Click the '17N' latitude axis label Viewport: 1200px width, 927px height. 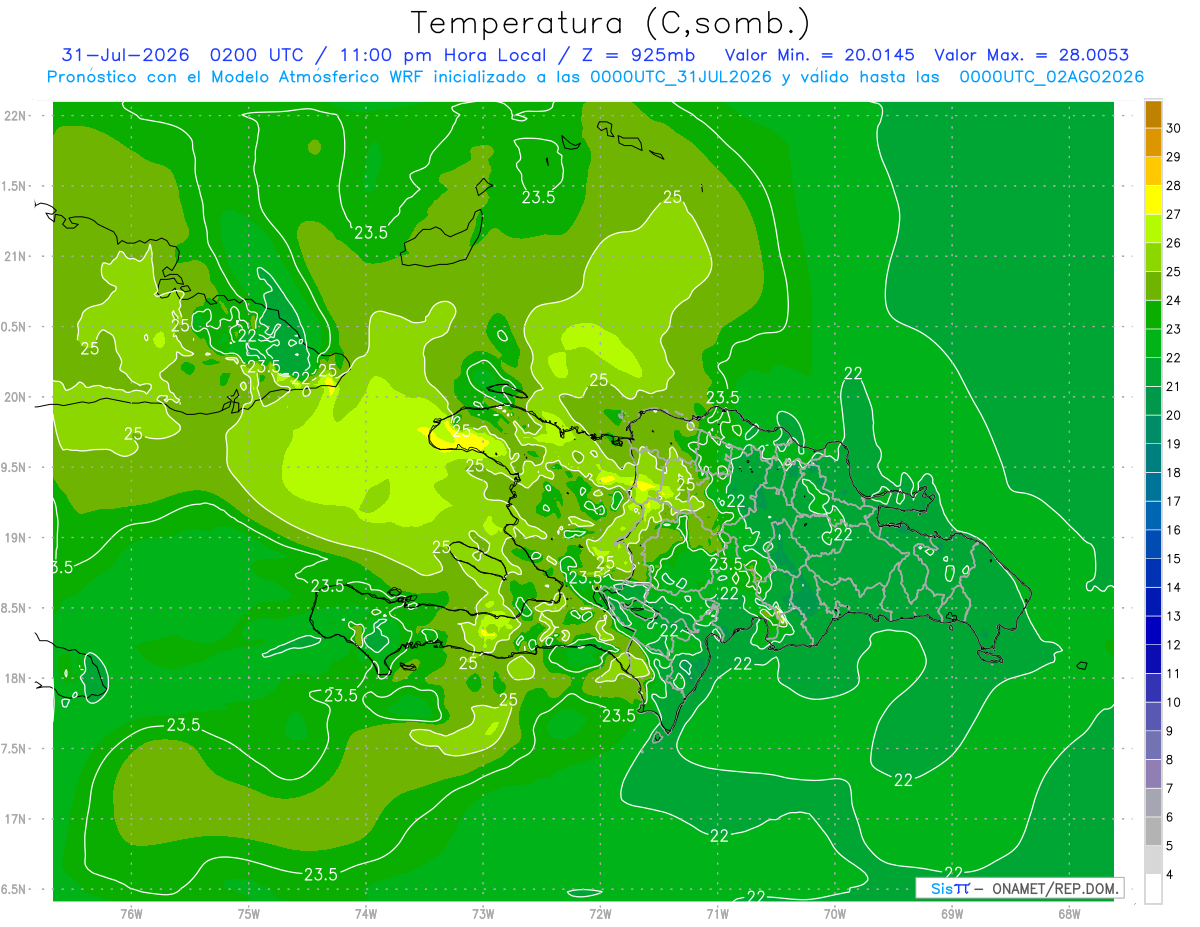(17, 819)
